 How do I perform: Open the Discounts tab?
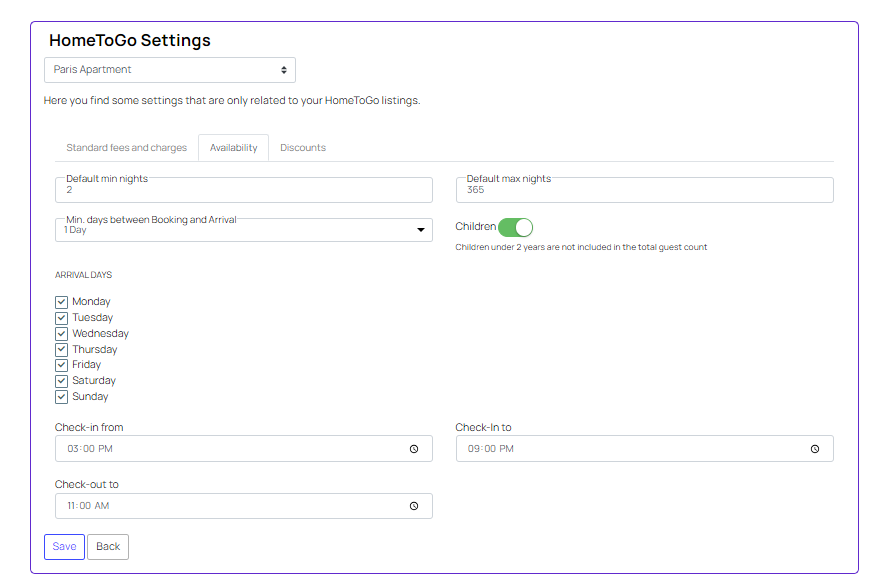pos(303,147)
